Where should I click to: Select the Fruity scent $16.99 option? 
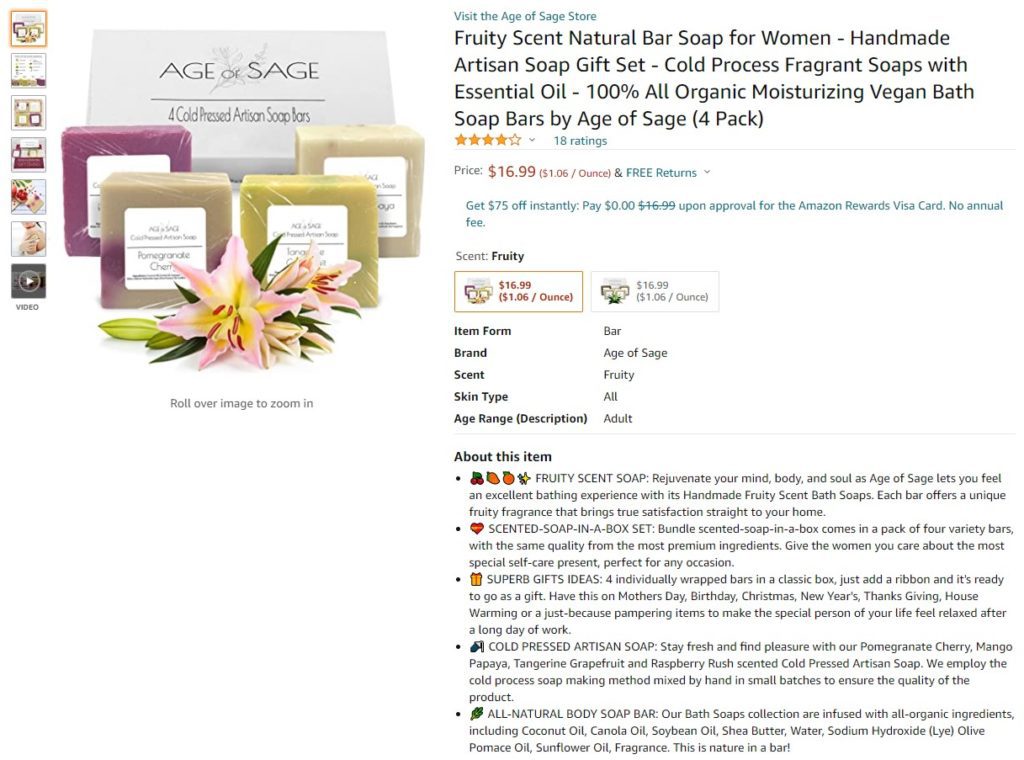519,291
